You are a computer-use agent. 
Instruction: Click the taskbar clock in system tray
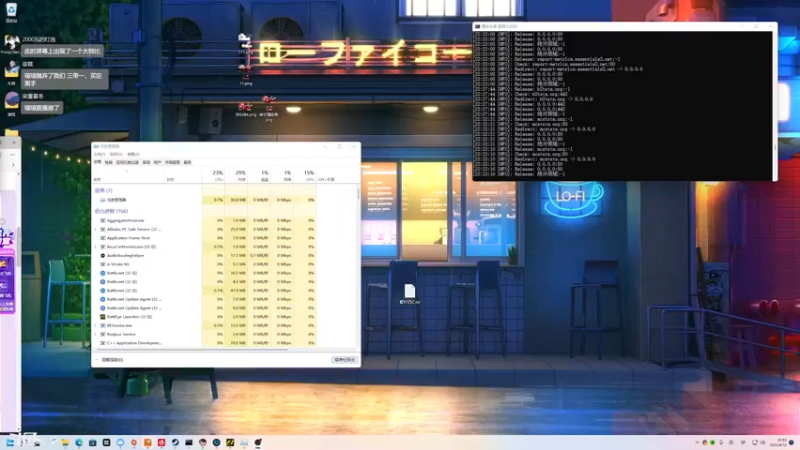point(781,442)
